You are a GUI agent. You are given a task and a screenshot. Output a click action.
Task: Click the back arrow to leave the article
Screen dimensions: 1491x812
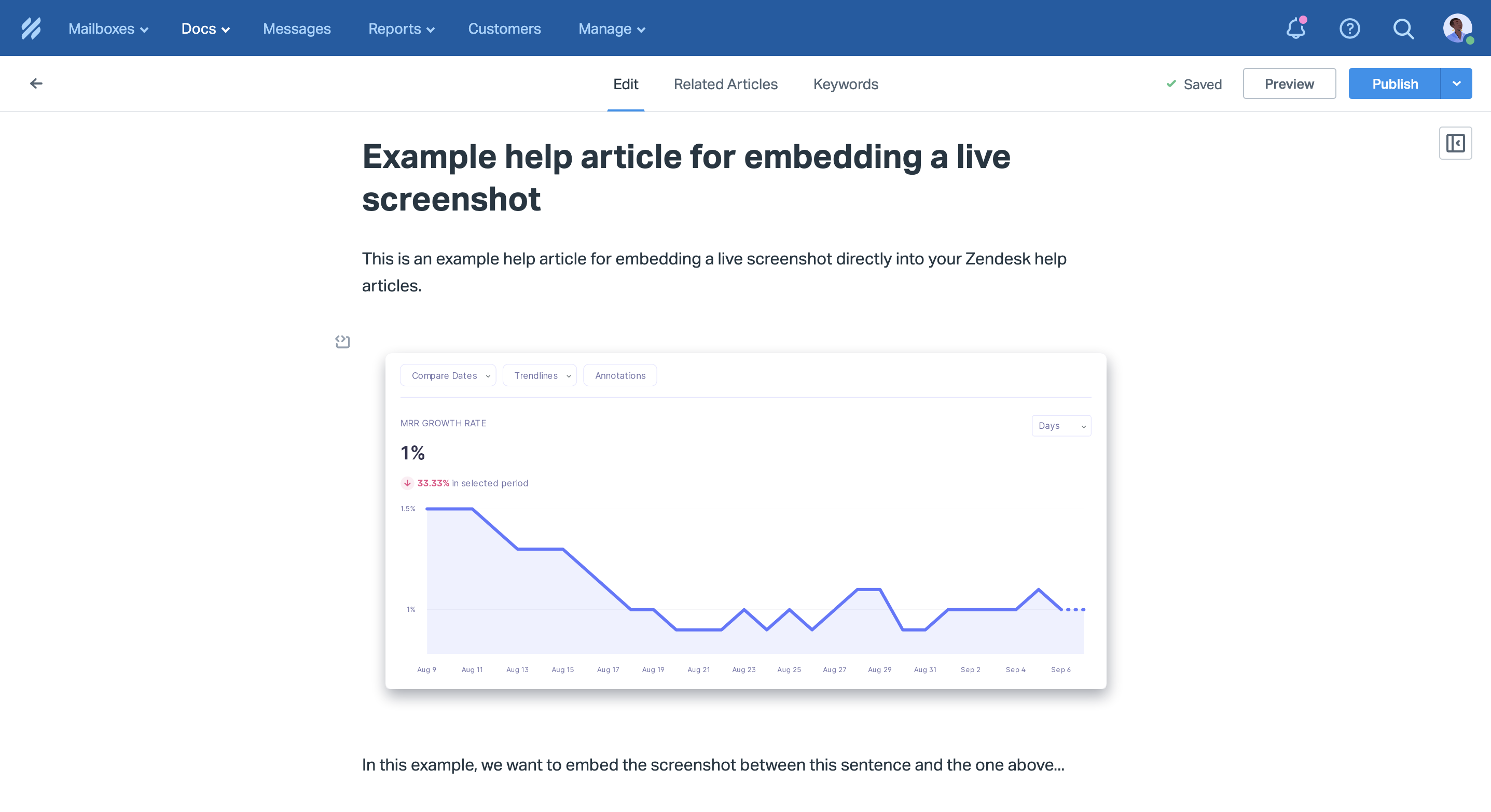(36, 83)
